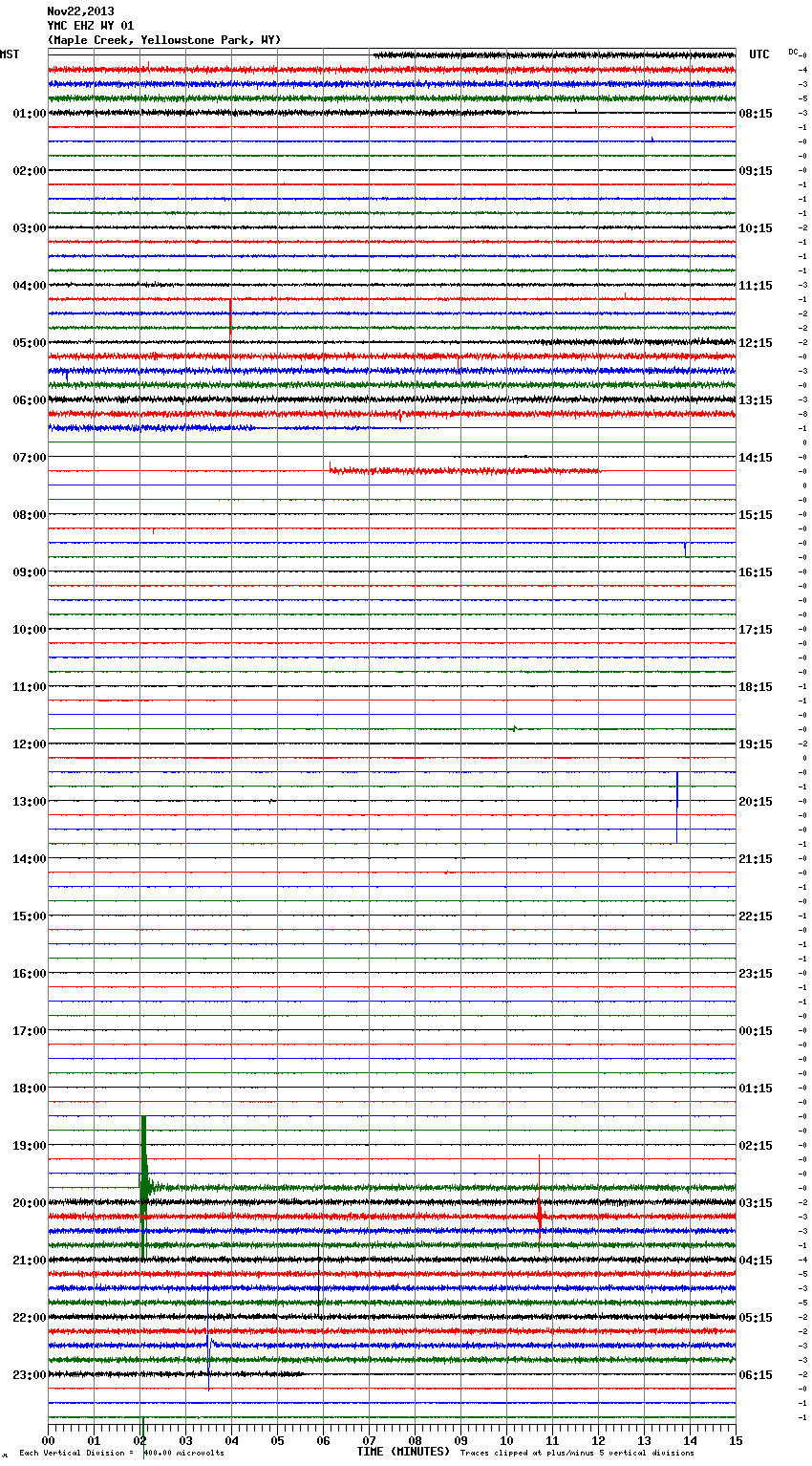This screenshot has width=812, height=1466.
Task: Click the MST time zone header
Action: point(10,54)
